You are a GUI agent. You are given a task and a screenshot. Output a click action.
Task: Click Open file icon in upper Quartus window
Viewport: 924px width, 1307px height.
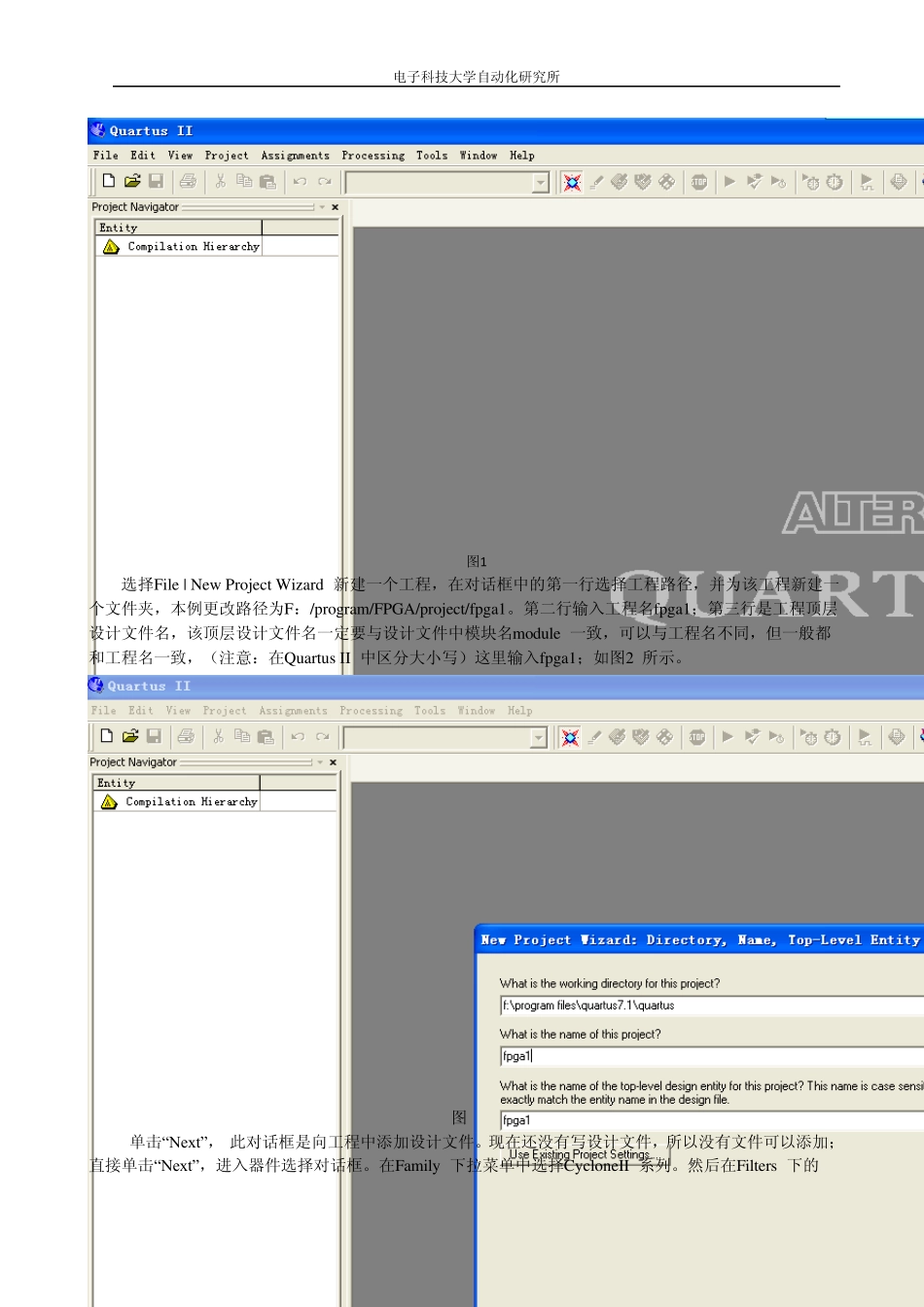point(132,181)
